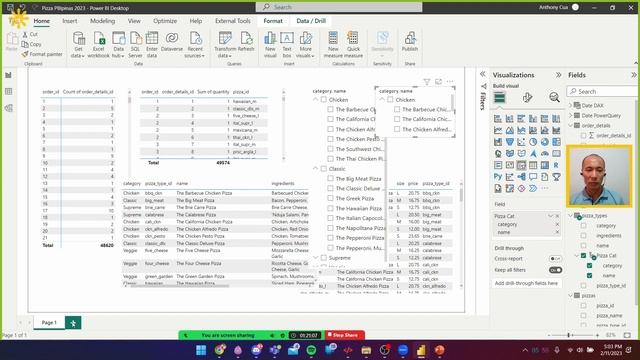
Task: Collapse the Visualizations pane
Action: point(558,75)
